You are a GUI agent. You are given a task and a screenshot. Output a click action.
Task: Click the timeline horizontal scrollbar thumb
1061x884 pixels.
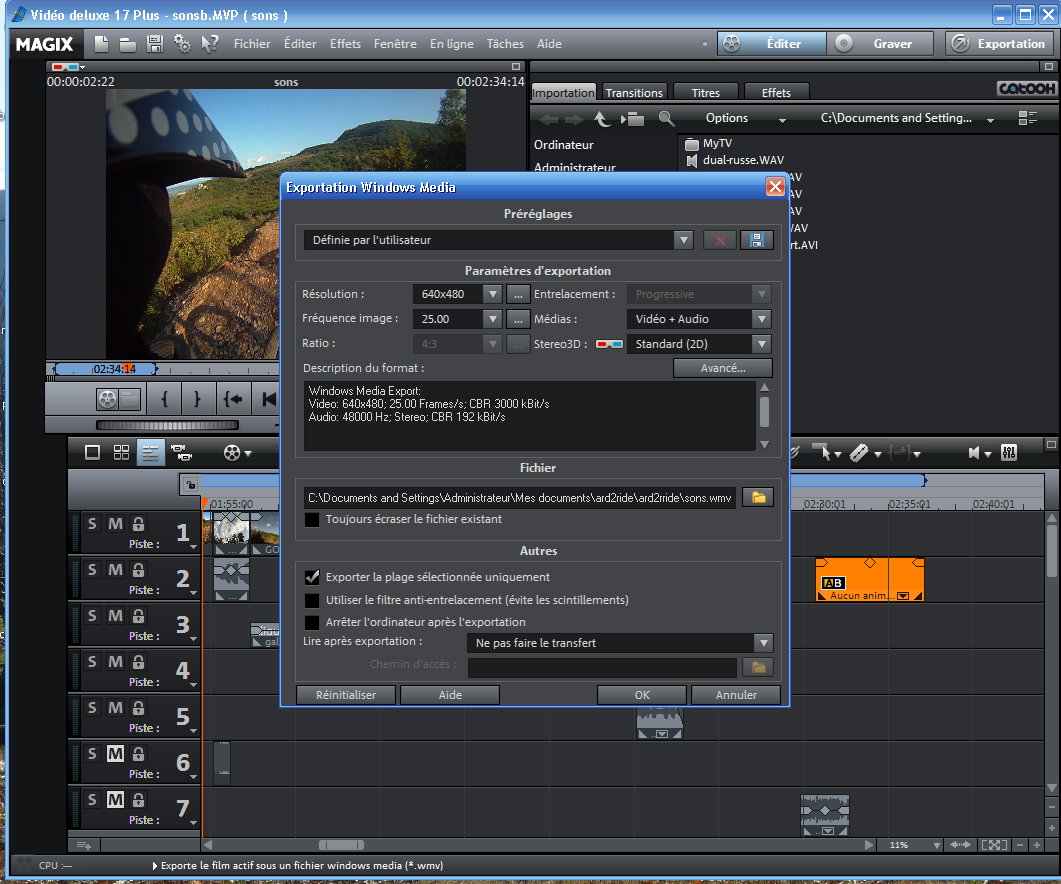(x=342, y=845)
